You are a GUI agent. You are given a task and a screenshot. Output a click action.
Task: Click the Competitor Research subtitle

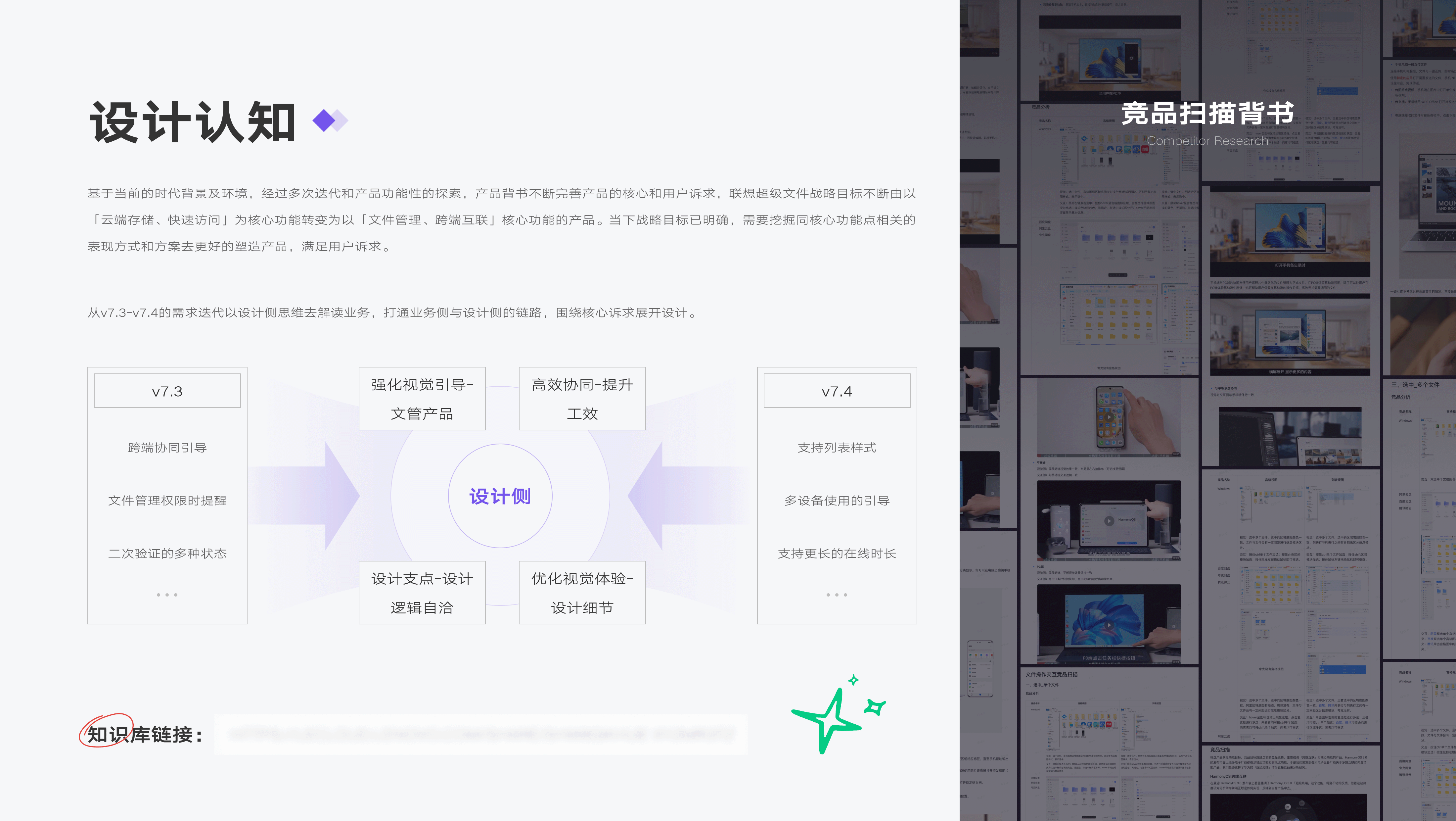click(1207, 141)
